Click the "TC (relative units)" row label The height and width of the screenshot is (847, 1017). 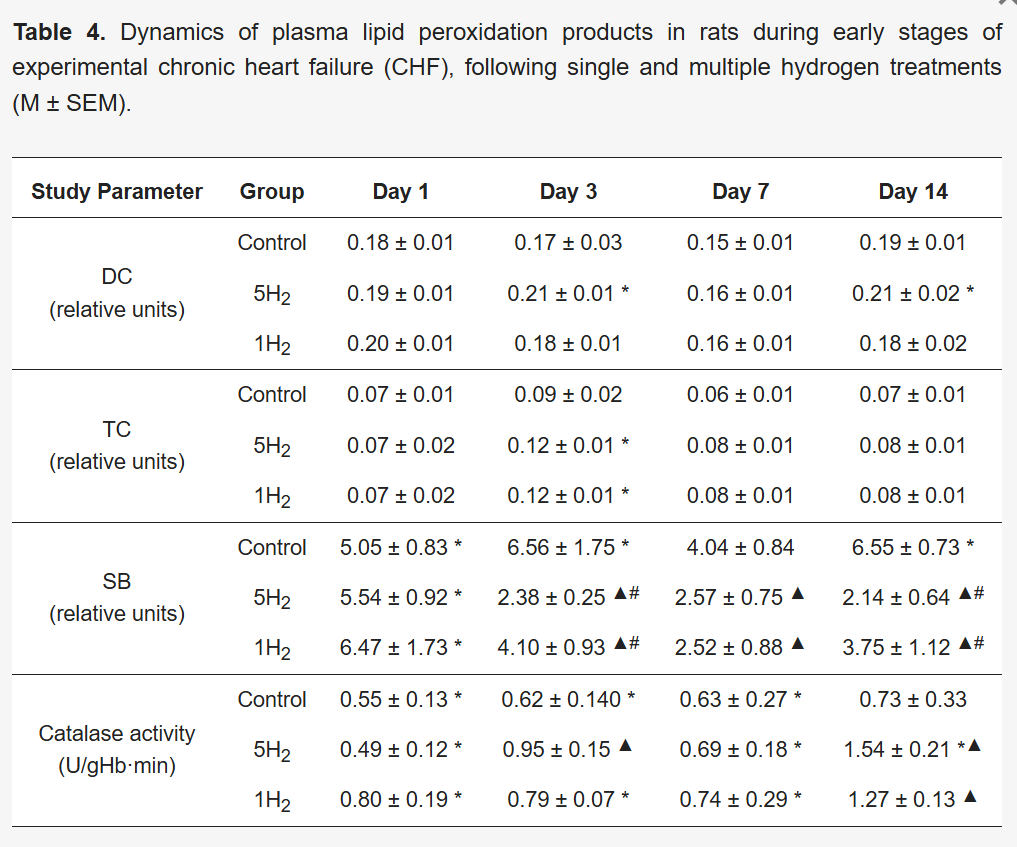(x=117, y=445)
